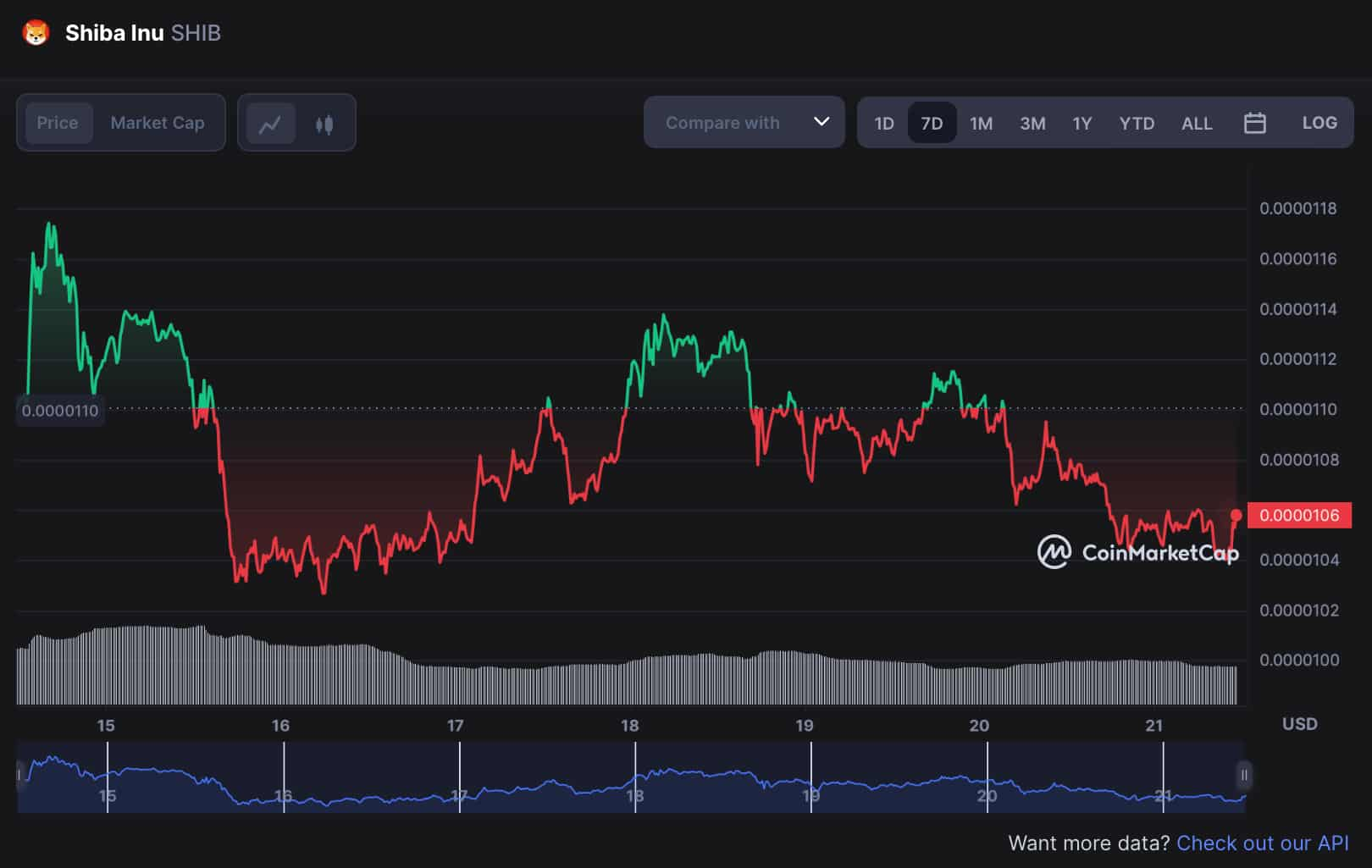Click the right handle of range navigator
This screenshot has width=1372, height=868.
click(1244, 775)
